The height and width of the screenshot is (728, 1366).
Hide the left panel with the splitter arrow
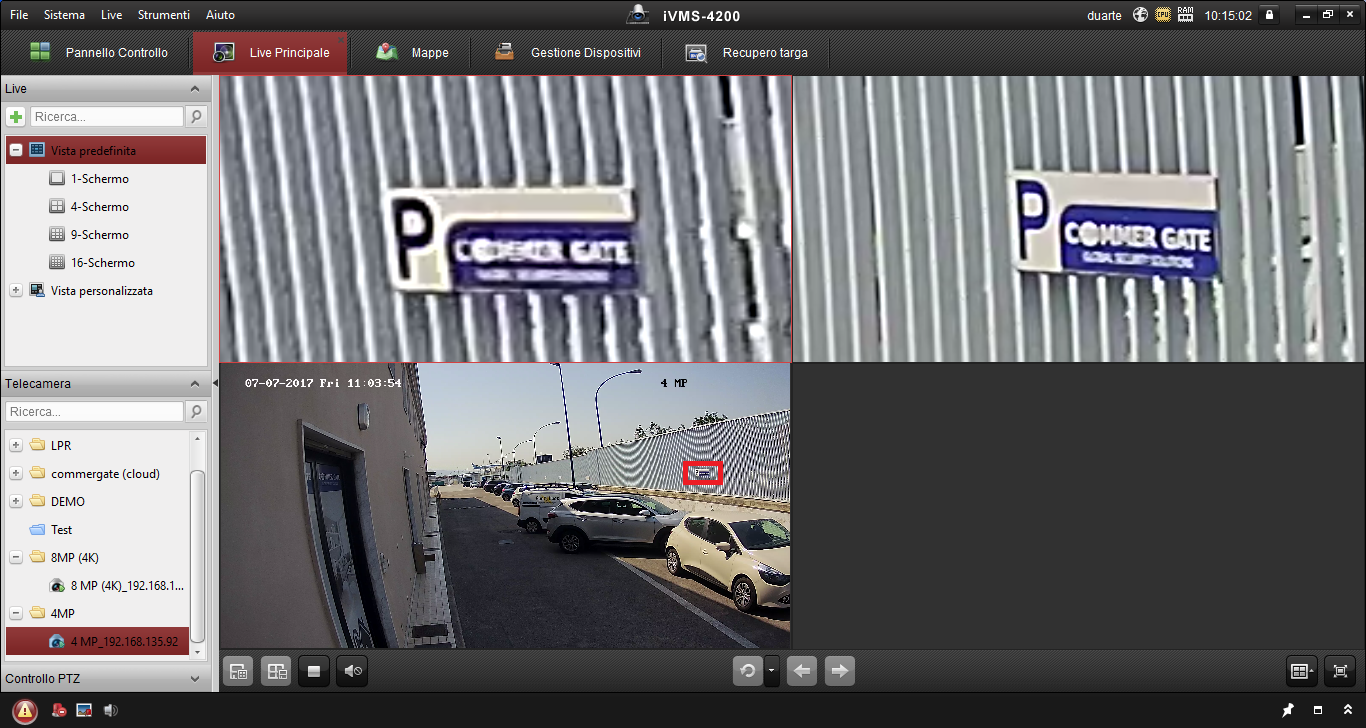(215, 384)
